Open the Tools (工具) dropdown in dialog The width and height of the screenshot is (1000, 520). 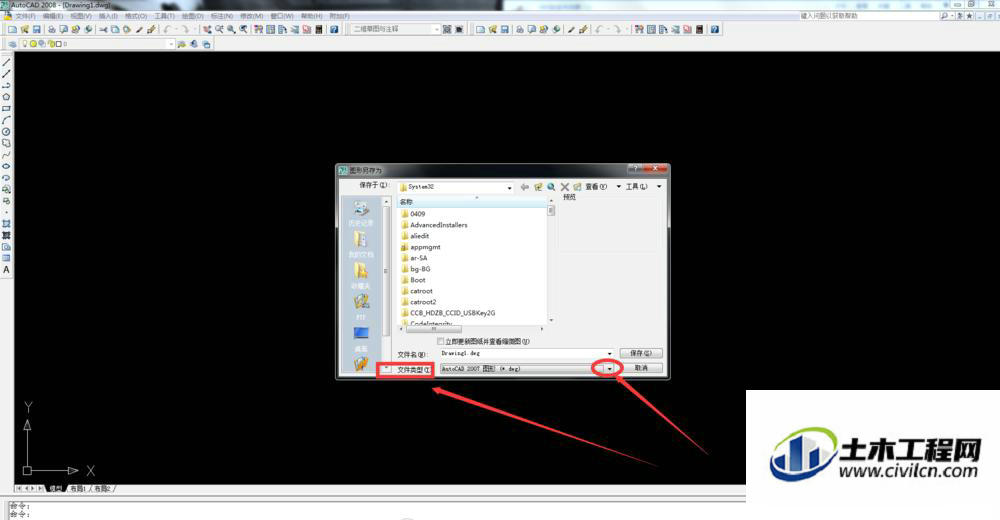tap(643, 187)
